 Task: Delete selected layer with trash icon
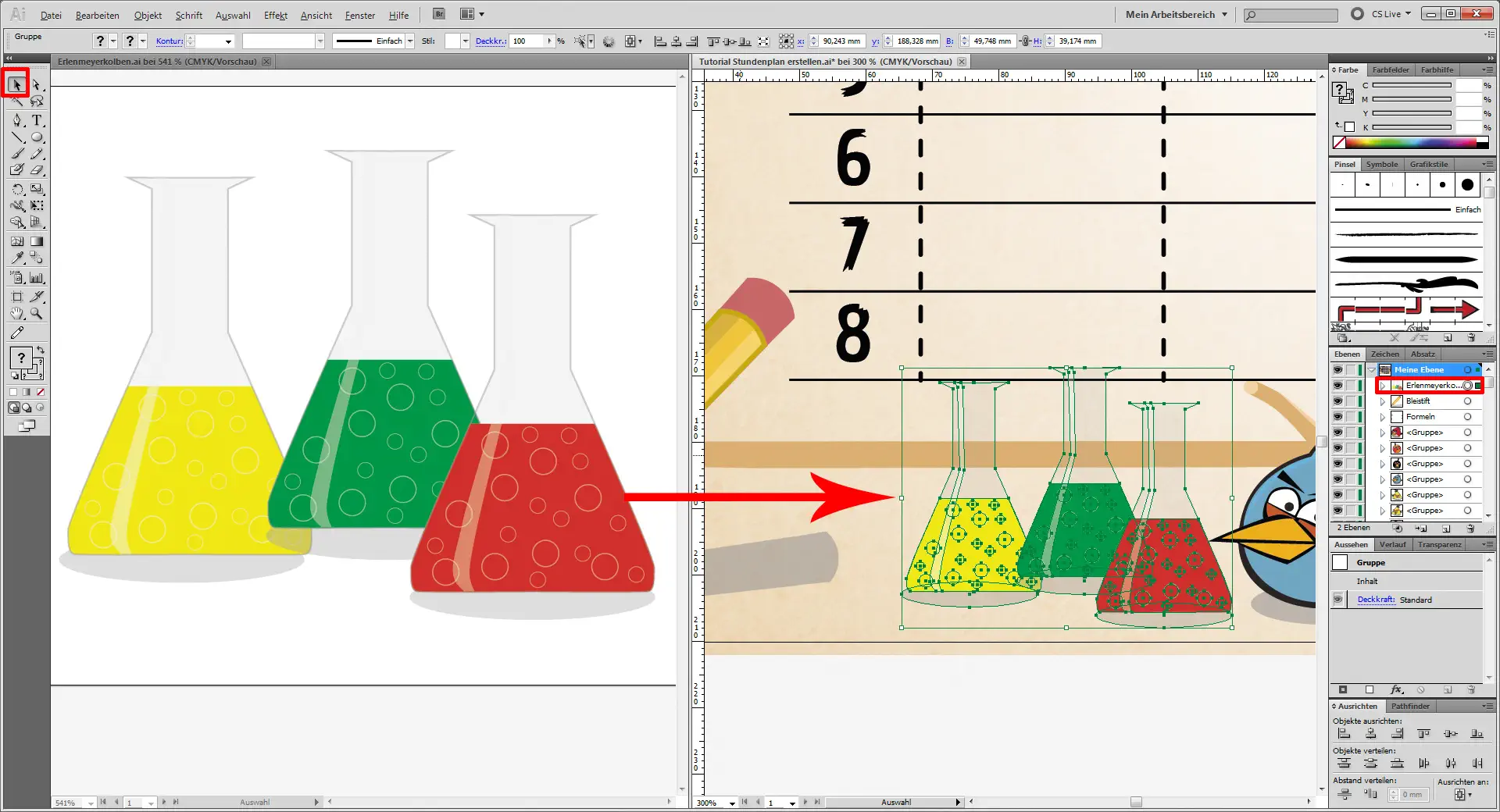click(1470, 529)
